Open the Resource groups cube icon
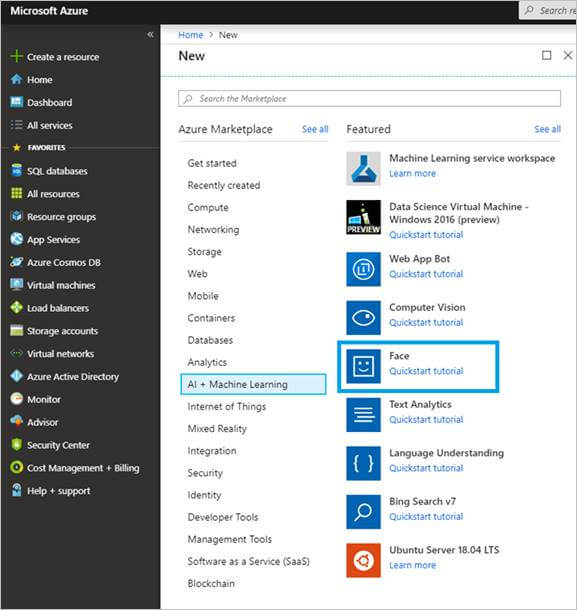 tap(16, 216)
